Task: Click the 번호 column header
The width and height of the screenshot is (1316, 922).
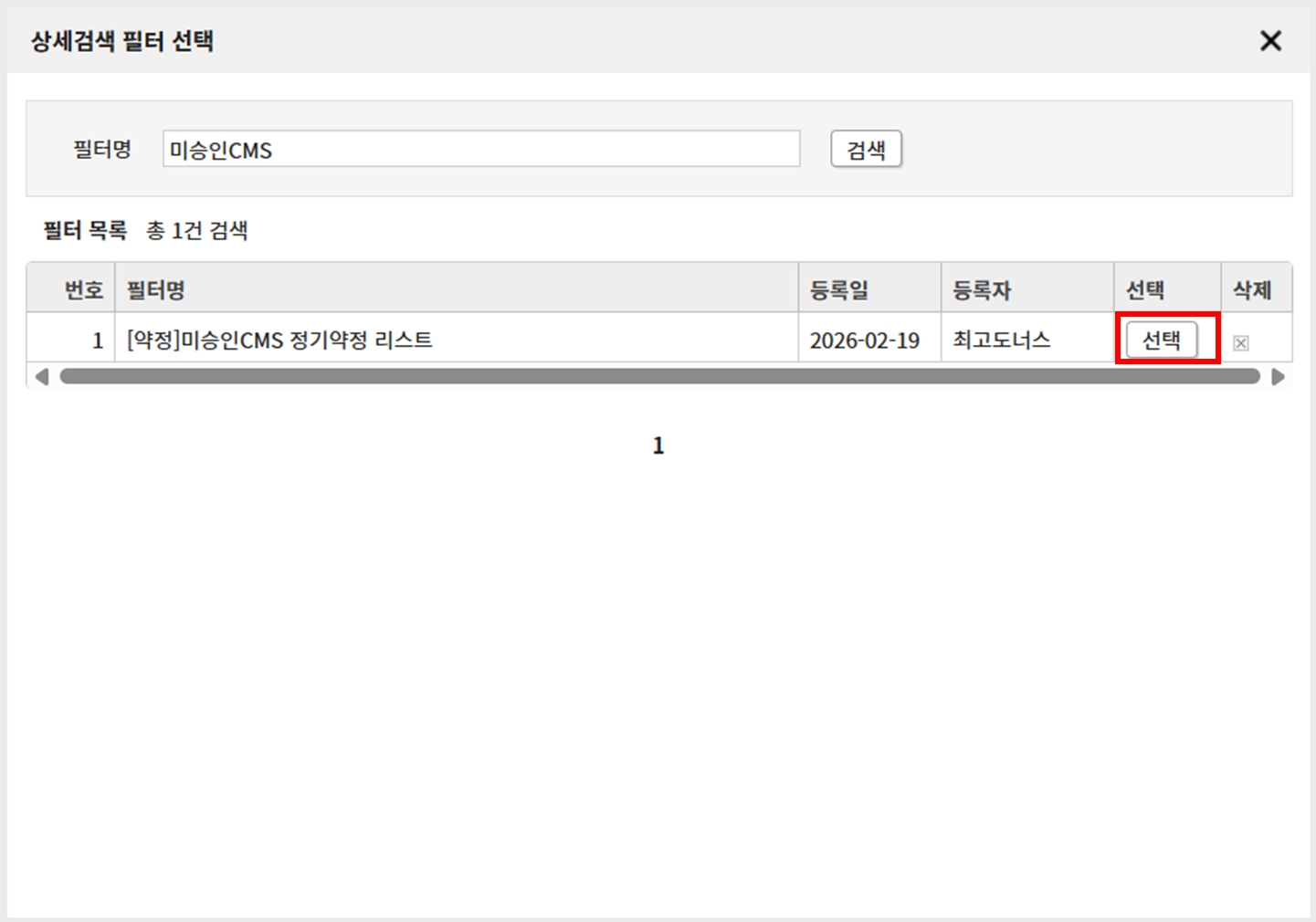Action: (x=83, y=290)
